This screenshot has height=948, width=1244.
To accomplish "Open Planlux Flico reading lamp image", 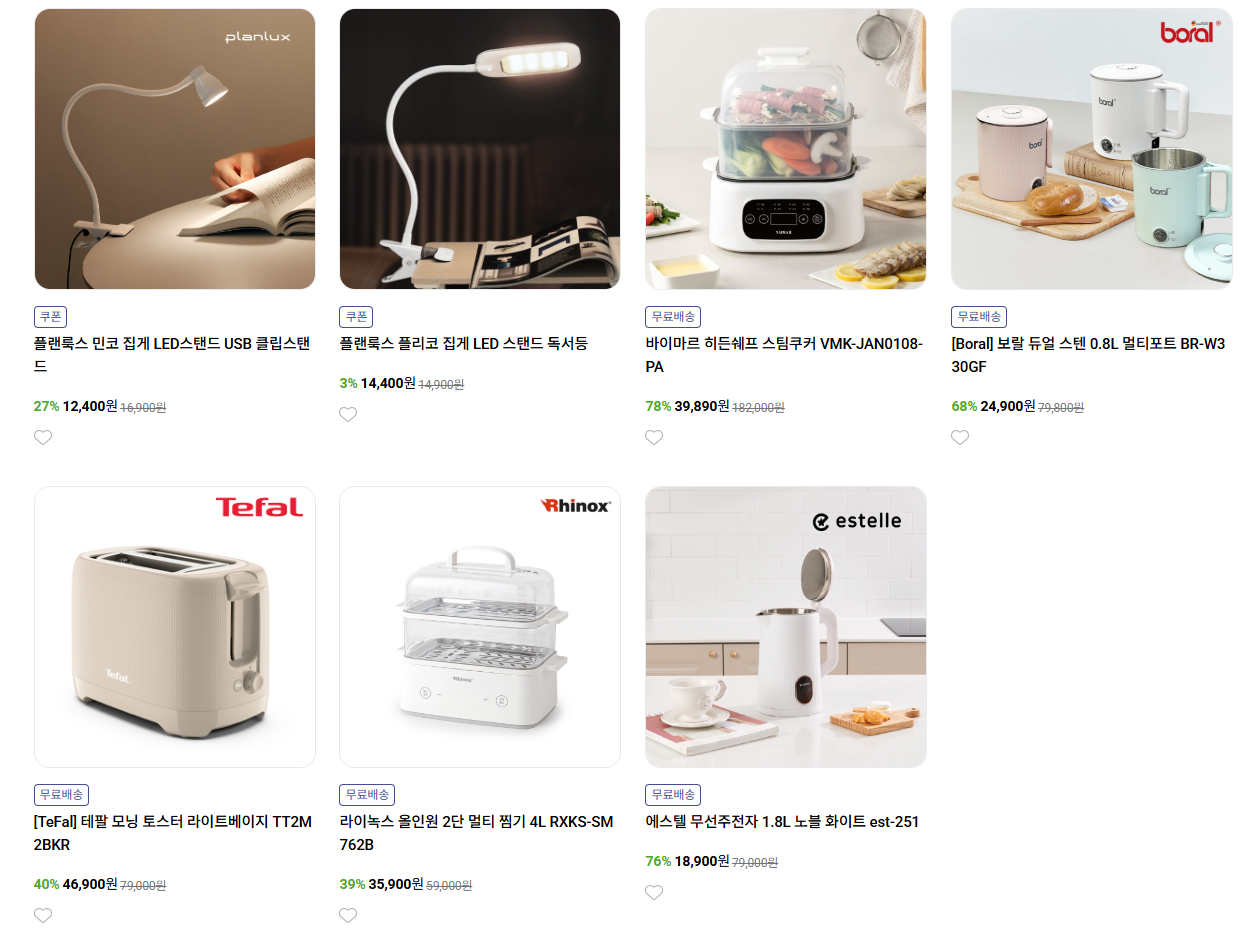I will tap(480, 149).
